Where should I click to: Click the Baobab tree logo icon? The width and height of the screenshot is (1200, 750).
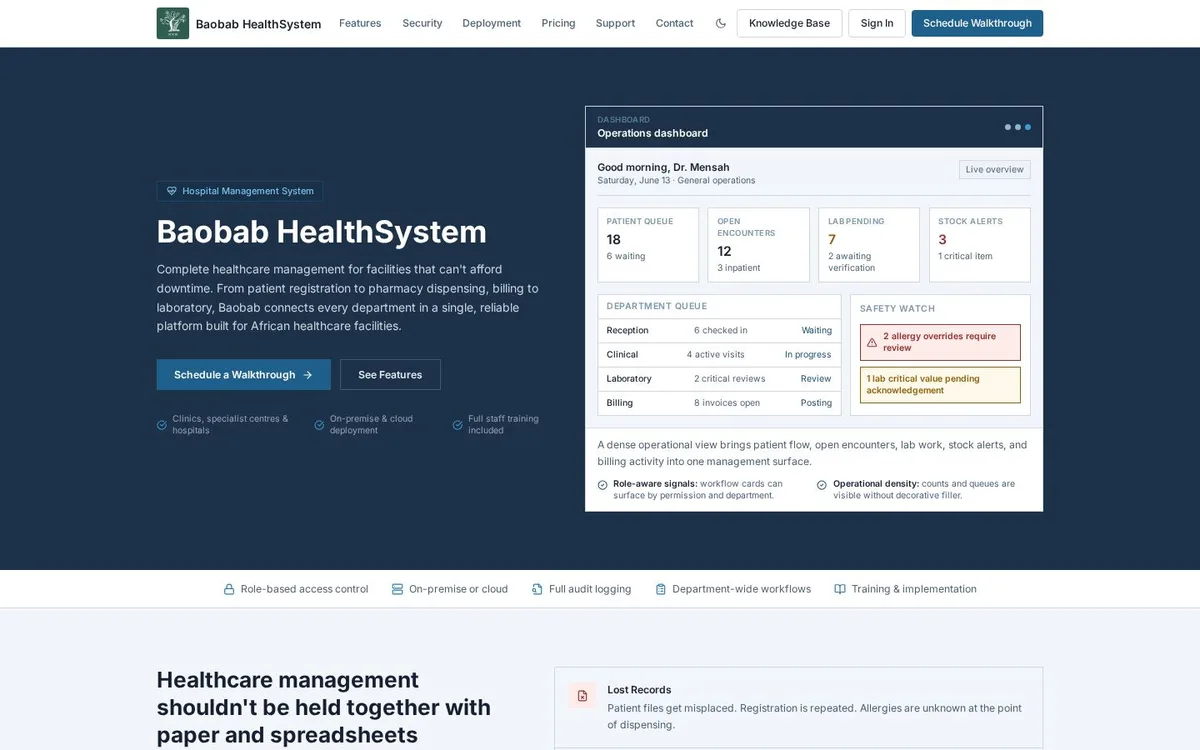coord(173,23)
